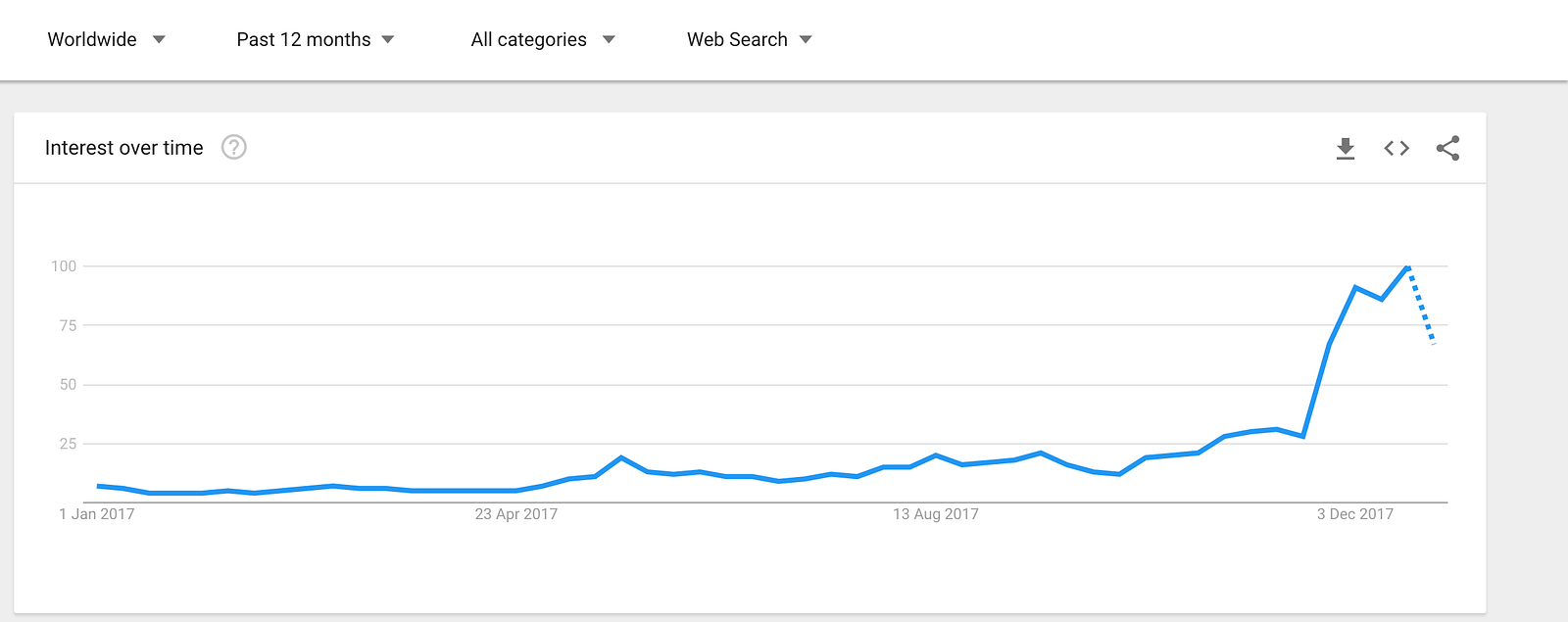The height and width of the screenshot is (622, 1568).
Task: Download the interest over time data as CSV
Action: click(x=1346, y=148)
